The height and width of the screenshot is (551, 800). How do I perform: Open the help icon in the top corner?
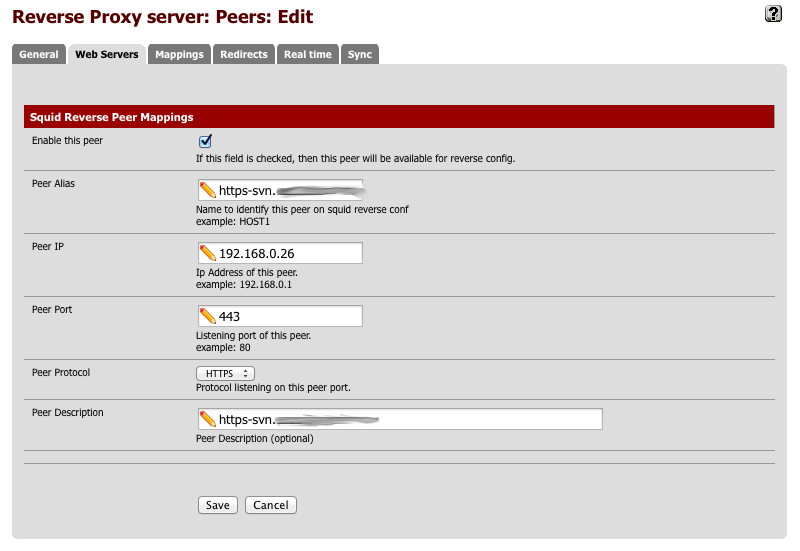click(x=772, y=13)
